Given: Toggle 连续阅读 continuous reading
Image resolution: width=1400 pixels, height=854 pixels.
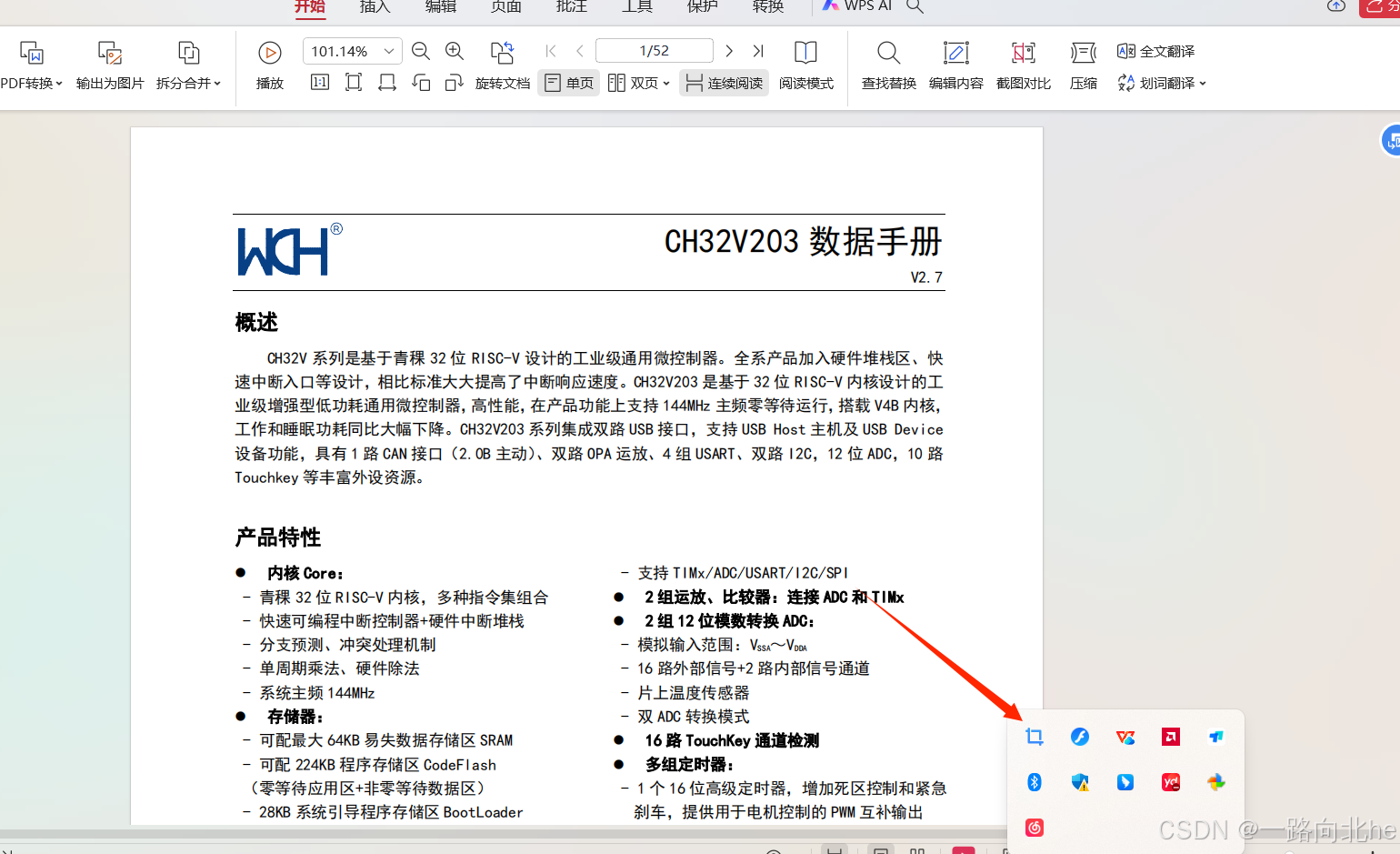Looking at the screenshot, I should 724,83.
